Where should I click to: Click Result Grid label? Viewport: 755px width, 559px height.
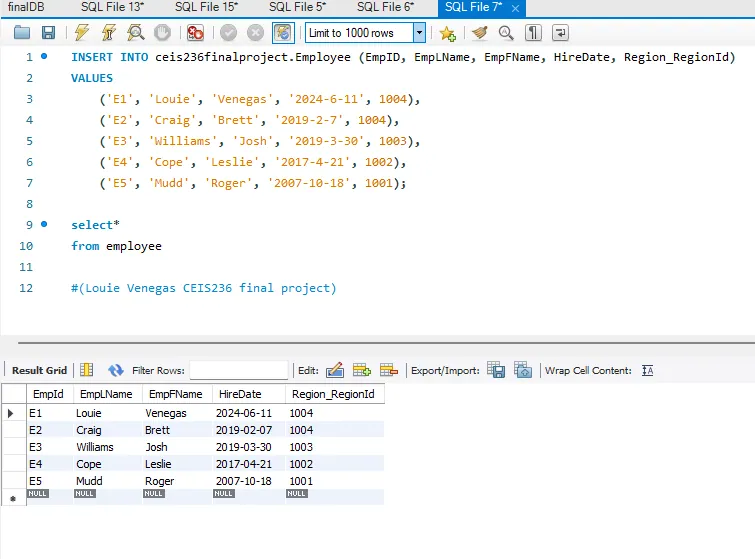(39, 370)
